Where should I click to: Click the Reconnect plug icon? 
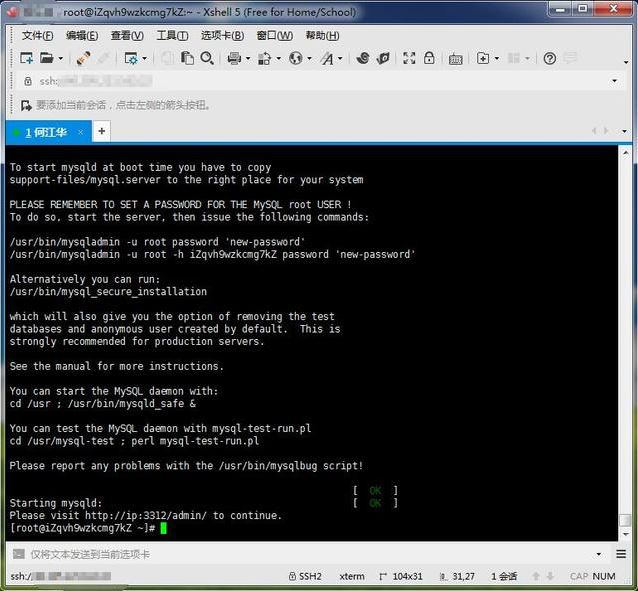[83, 58]
